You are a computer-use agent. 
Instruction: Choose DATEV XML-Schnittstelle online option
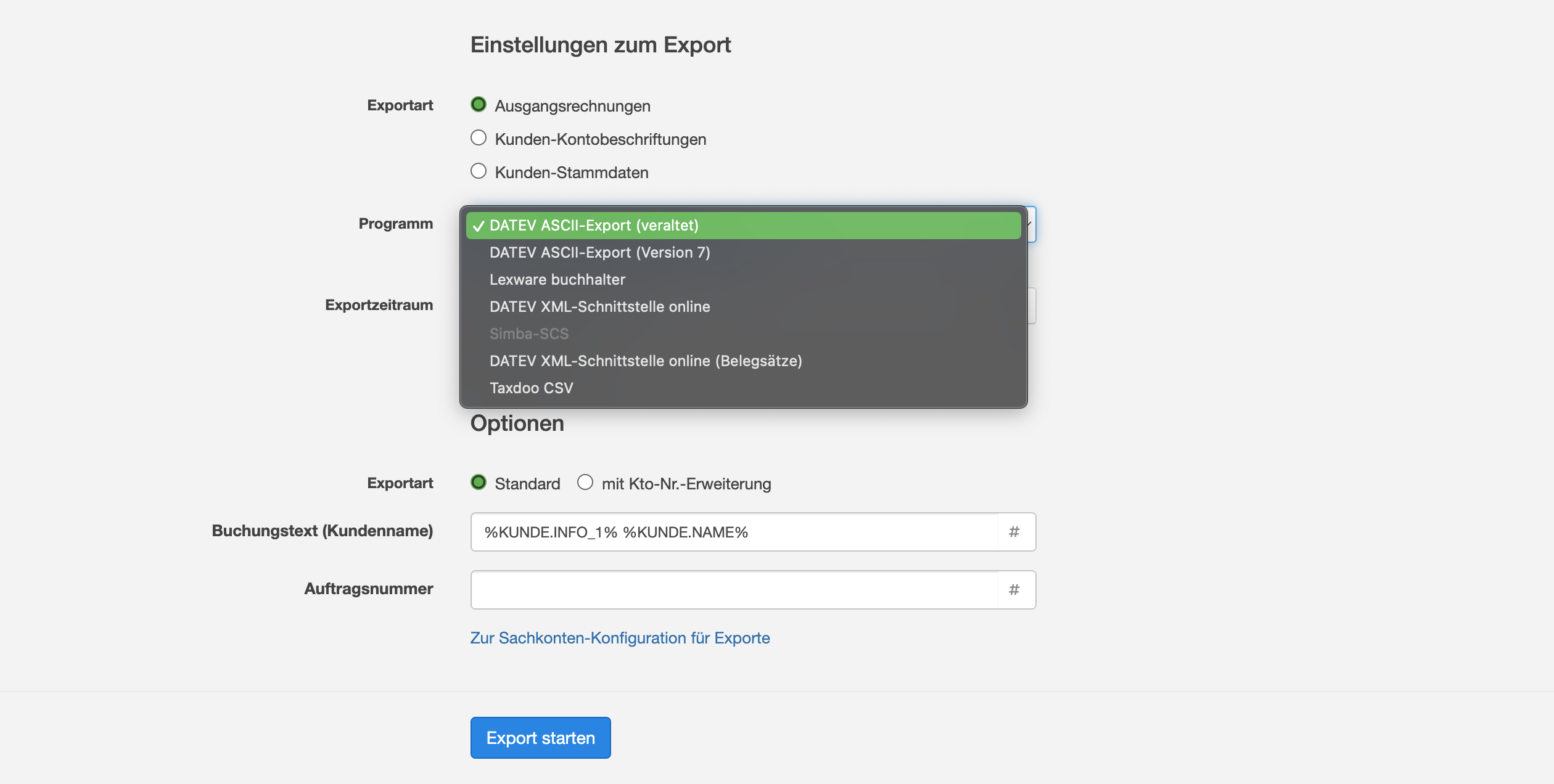[x=743, y=307]
